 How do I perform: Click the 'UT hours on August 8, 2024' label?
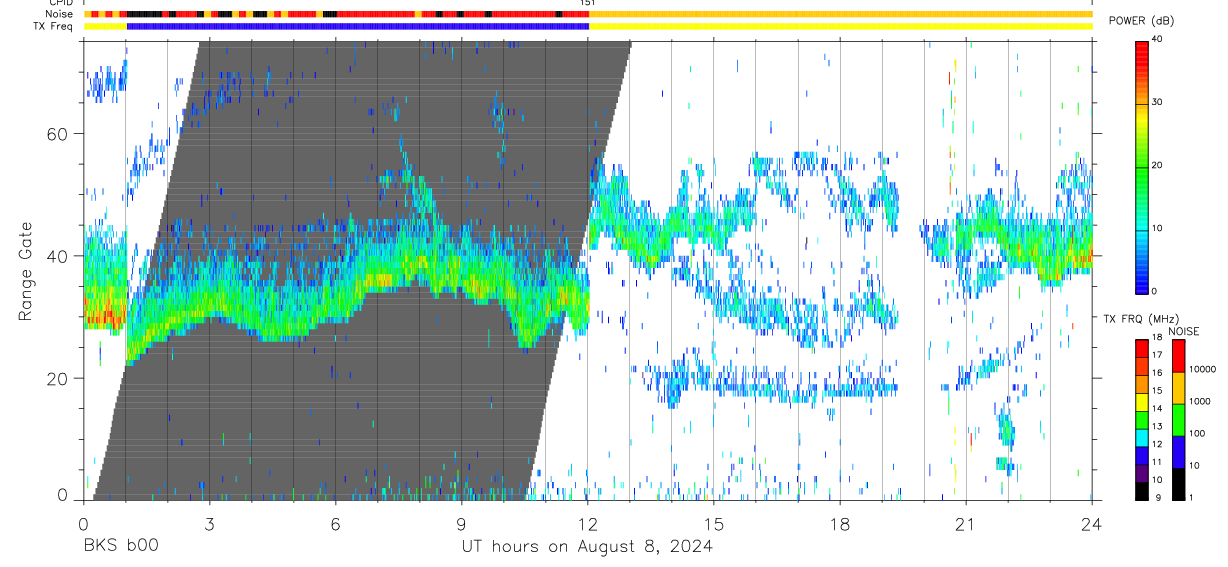click(587, 547)
